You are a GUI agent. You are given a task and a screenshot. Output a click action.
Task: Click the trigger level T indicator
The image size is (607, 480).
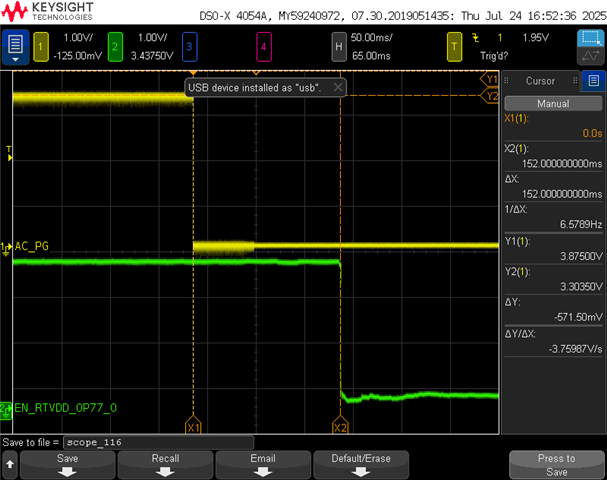(x=9, y=153)
